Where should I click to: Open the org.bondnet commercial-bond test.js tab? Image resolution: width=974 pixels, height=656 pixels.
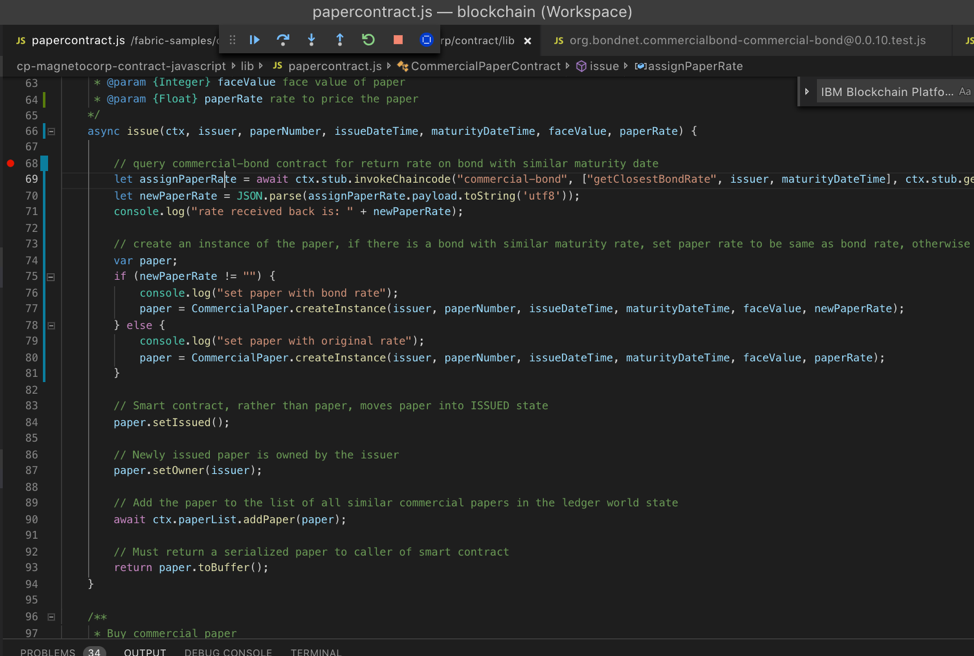coord(747,40)
